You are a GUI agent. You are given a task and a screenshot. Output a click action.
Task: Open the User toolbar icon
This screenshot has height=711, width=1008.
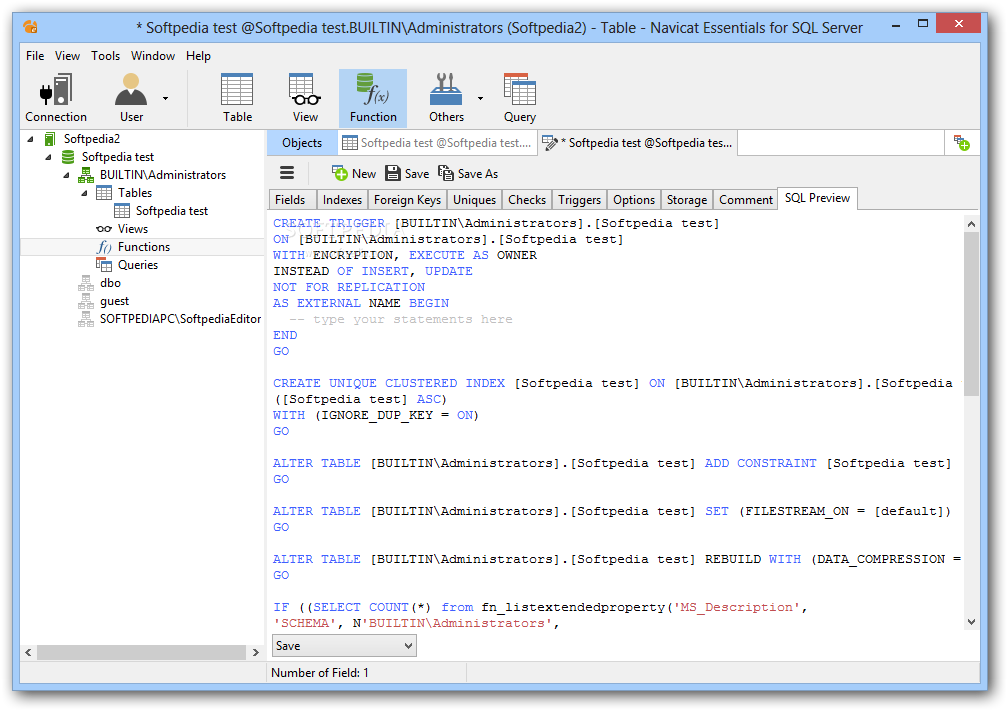131,98
